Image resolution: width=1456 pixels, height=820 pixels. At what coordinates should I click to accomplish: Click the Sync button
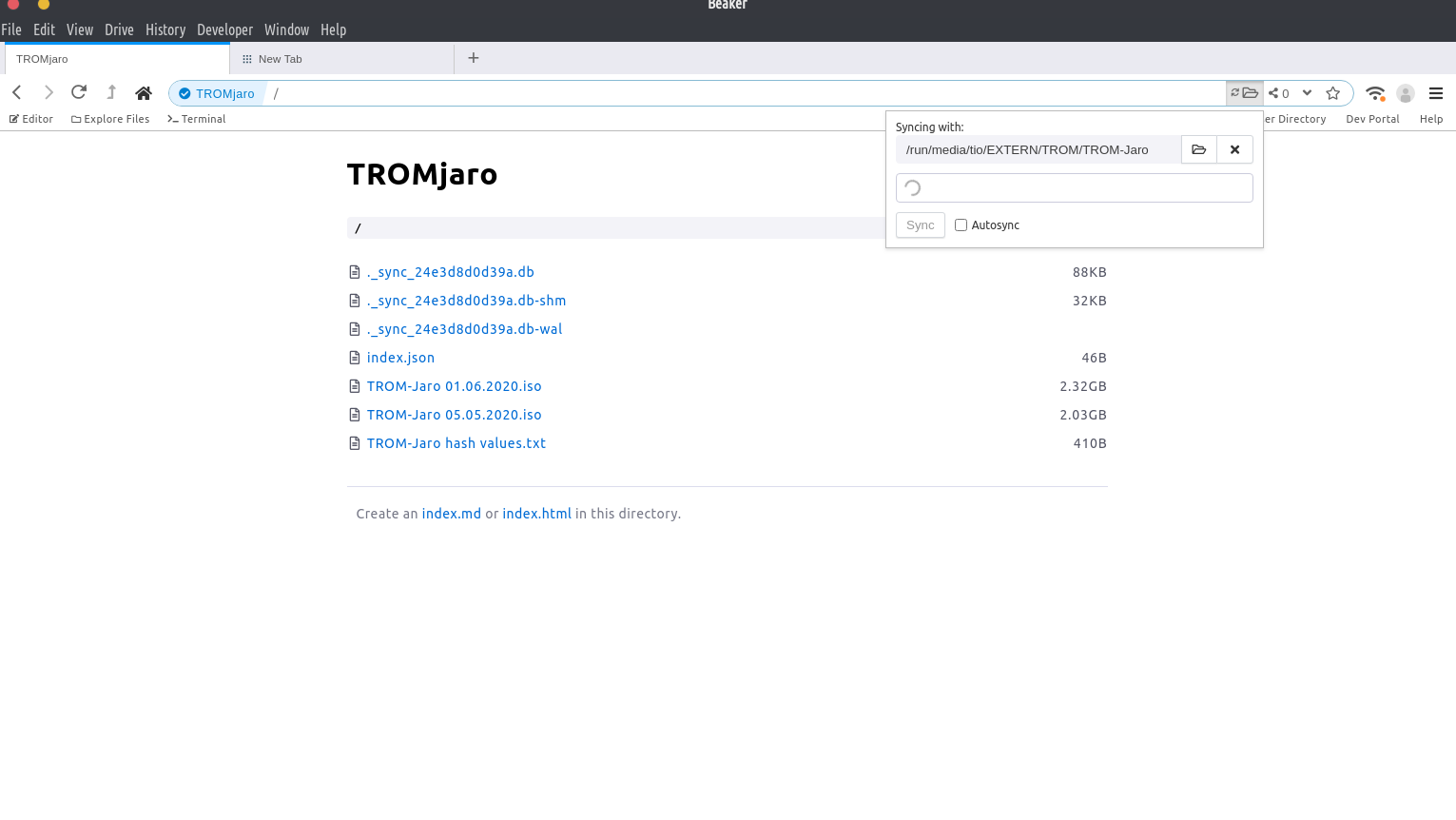[x=921, y=225]
